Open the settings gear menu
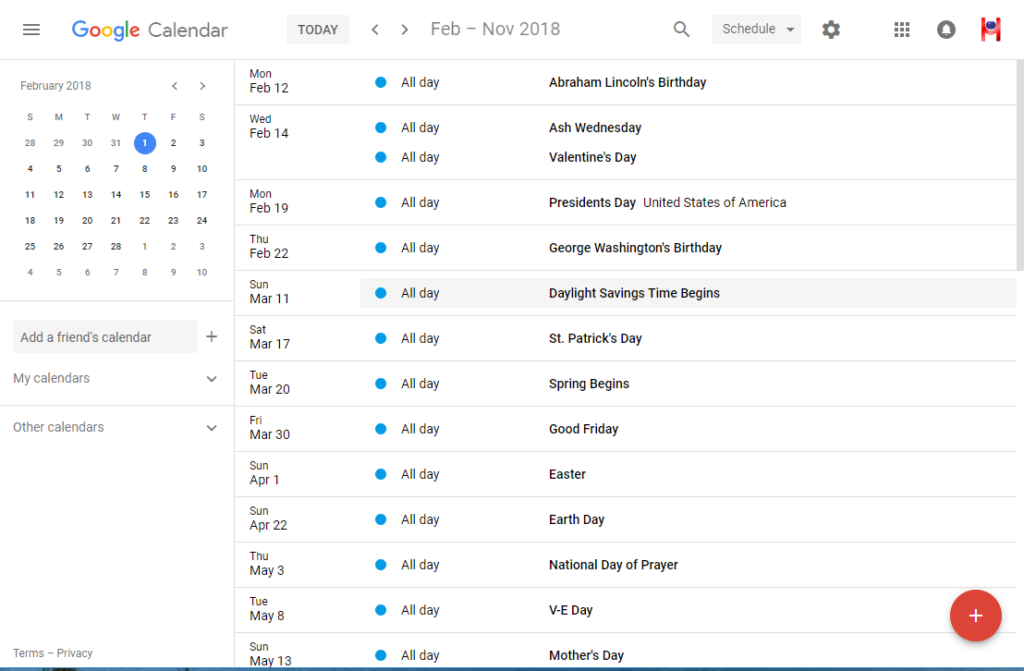Image resolution: width=1024 pixels, height=671 pixels. click(x=831, y=29)
